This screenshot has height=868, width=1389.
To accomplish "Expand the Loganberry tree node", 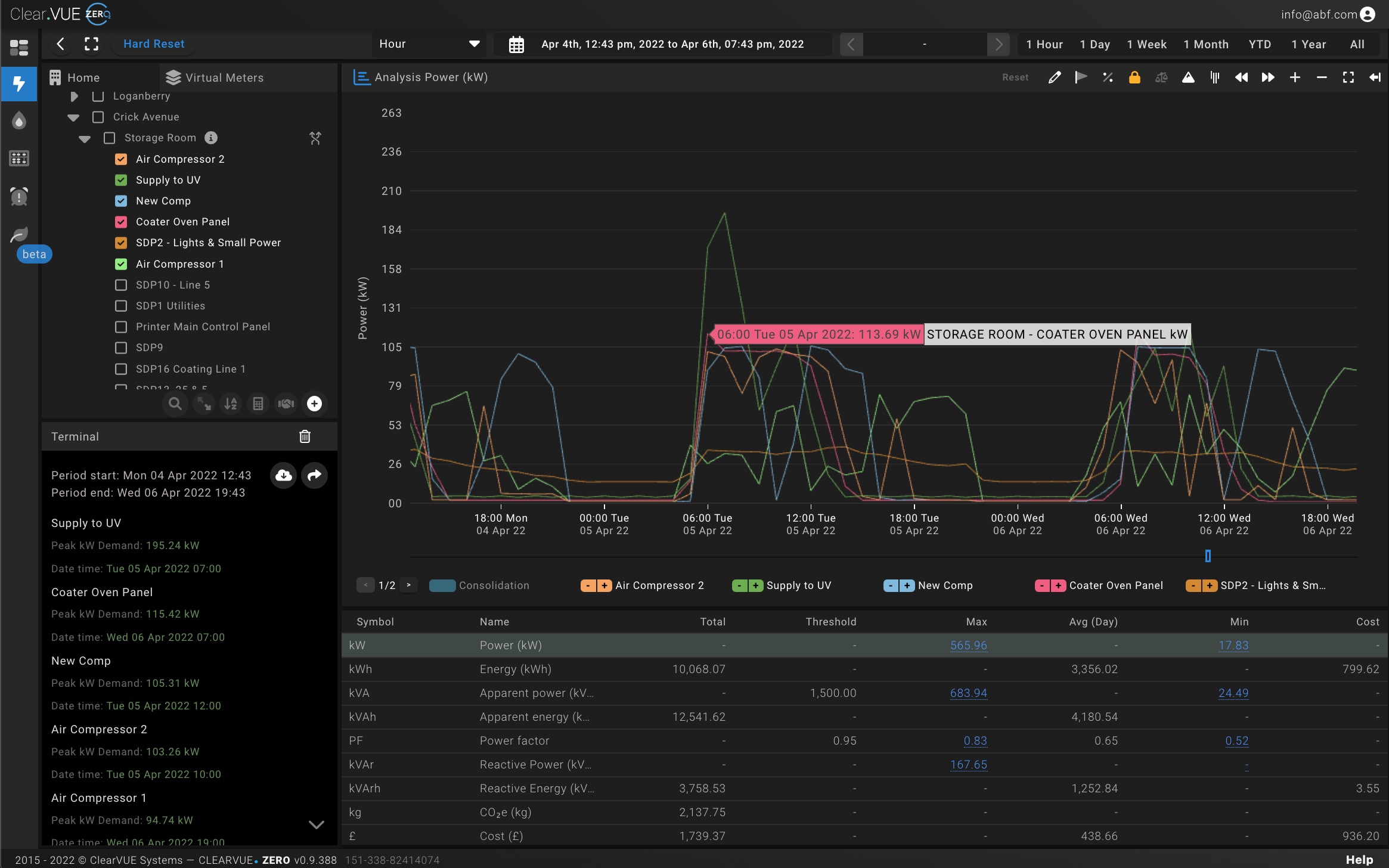I will tap(74, 96).
